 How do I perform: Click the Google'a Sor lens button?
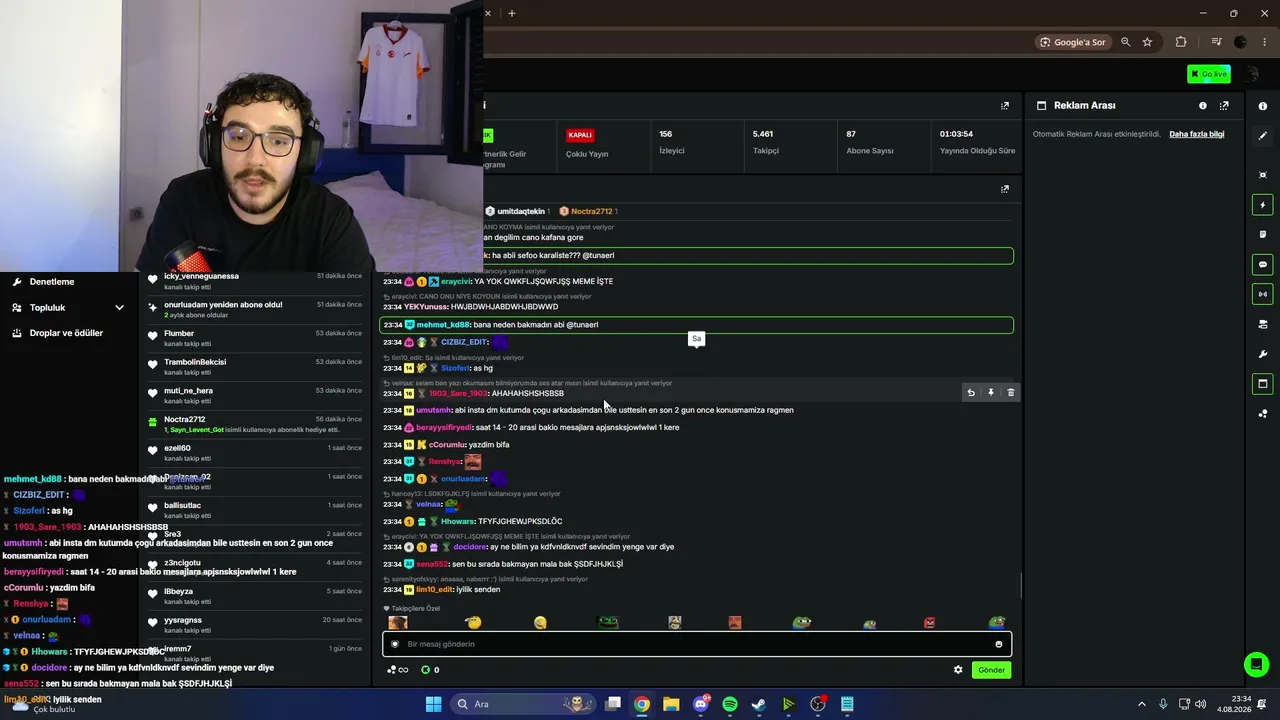(x=1073, y=42)
